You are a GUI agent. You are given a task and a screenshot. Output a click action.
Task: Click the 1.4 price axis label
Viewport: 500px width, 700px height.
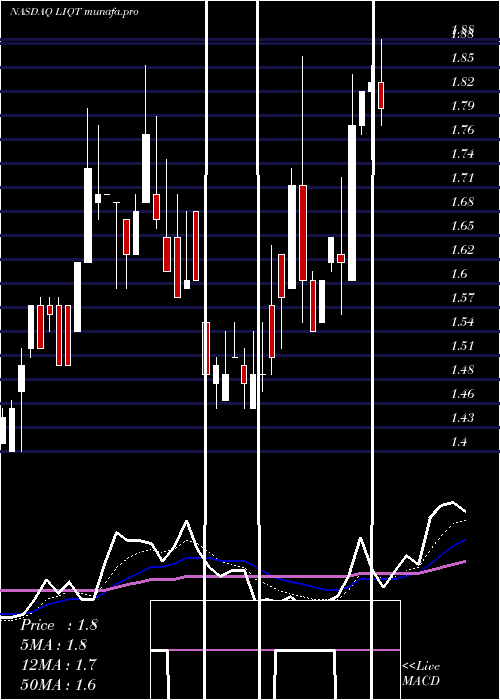pyautogui.click(x=459, y=442)
